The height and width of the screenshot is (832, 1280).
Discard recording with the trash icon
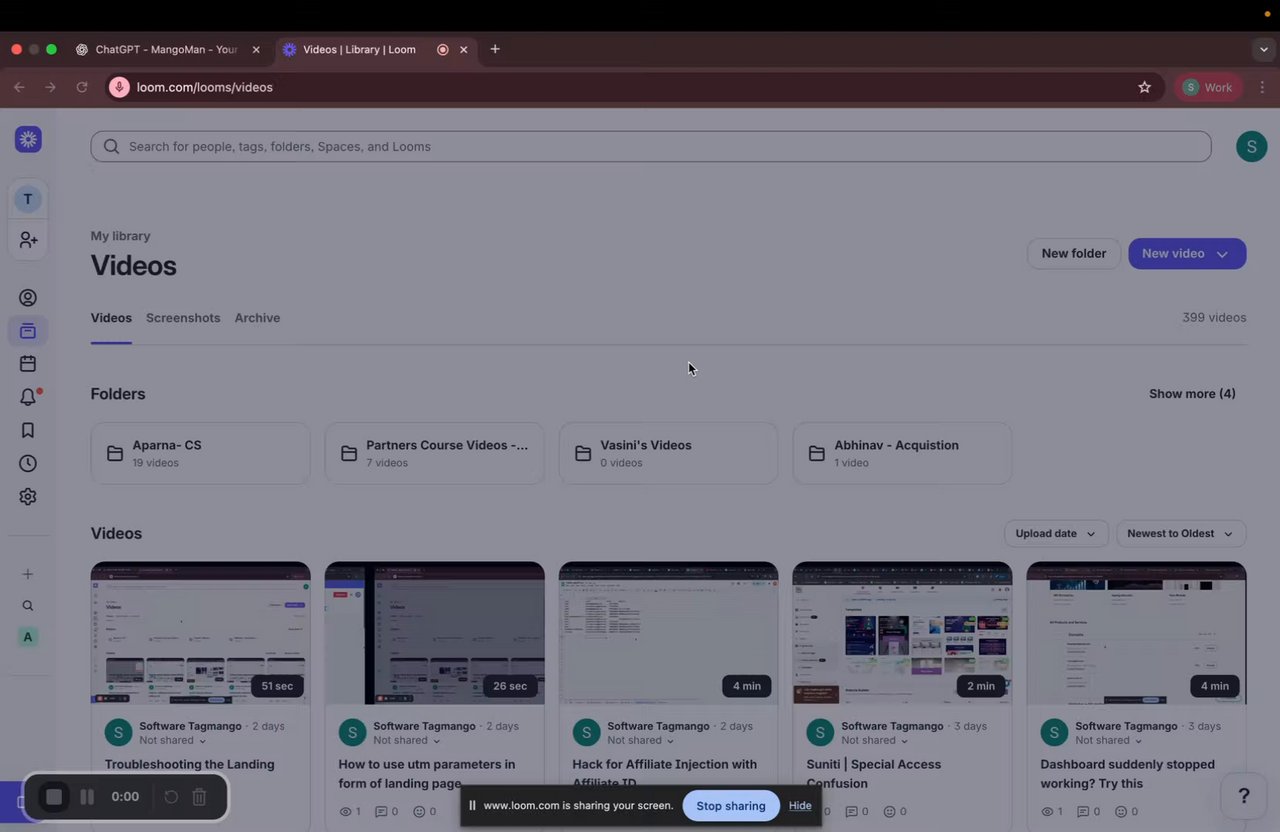click(199, 797)
